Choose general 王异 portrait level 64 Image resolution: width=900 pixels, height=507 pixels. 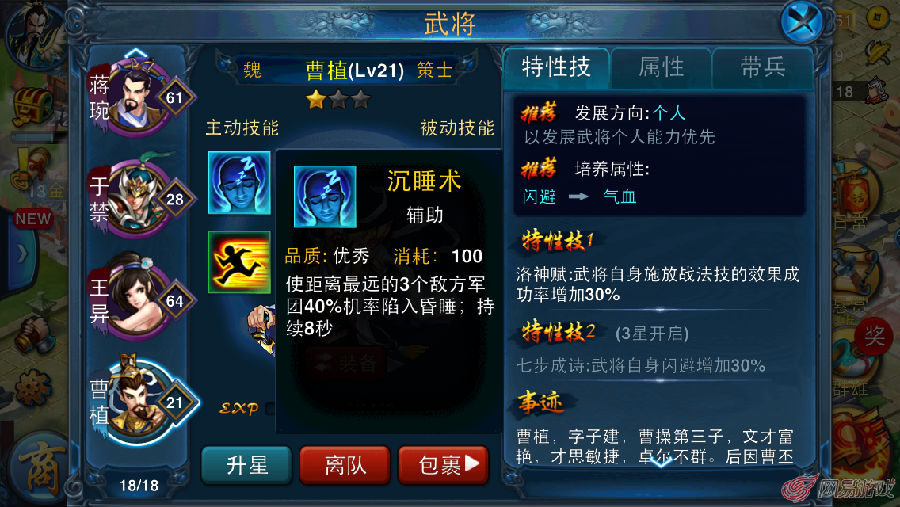click(141, 297)
